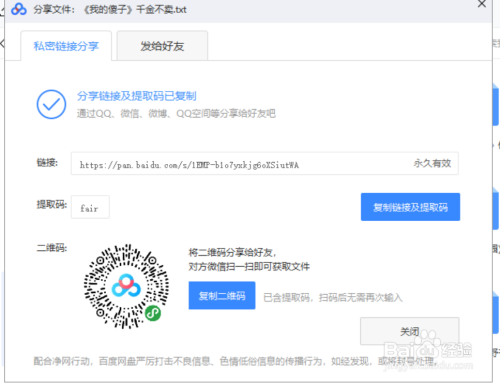Click 对方微信扫一扫即可获取文件 text
This screenshot has width=500, height=383.
point(249,267)
